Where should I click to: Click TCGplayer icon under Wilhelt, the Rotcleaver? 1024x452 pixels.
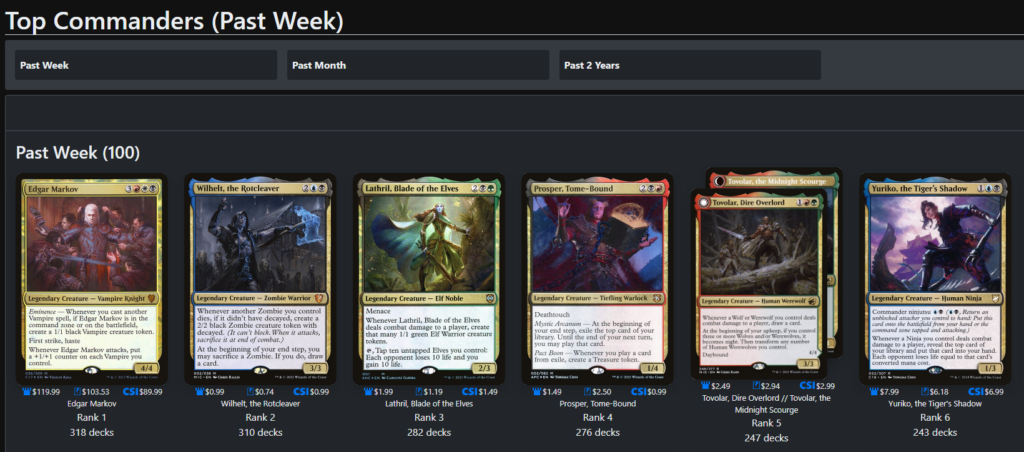tap(251, 392)
